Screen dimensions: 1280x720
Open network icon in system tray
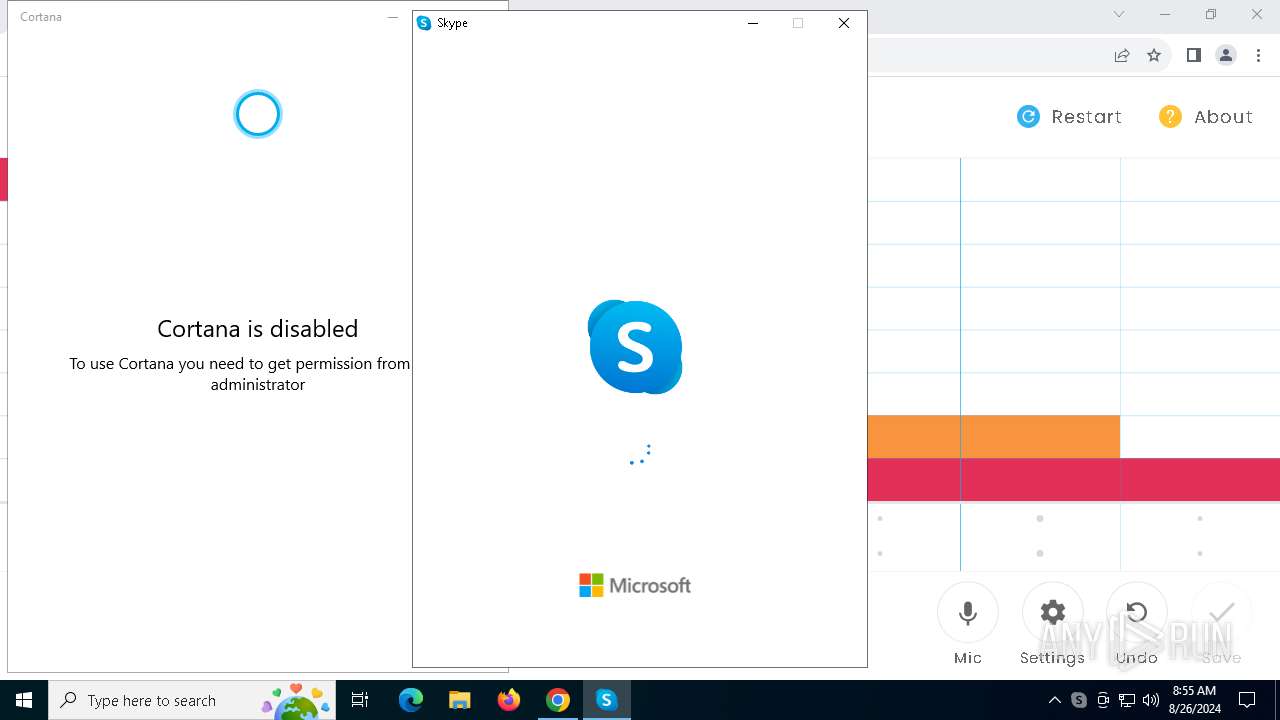pyautogui.click(x=1127, y=700)
